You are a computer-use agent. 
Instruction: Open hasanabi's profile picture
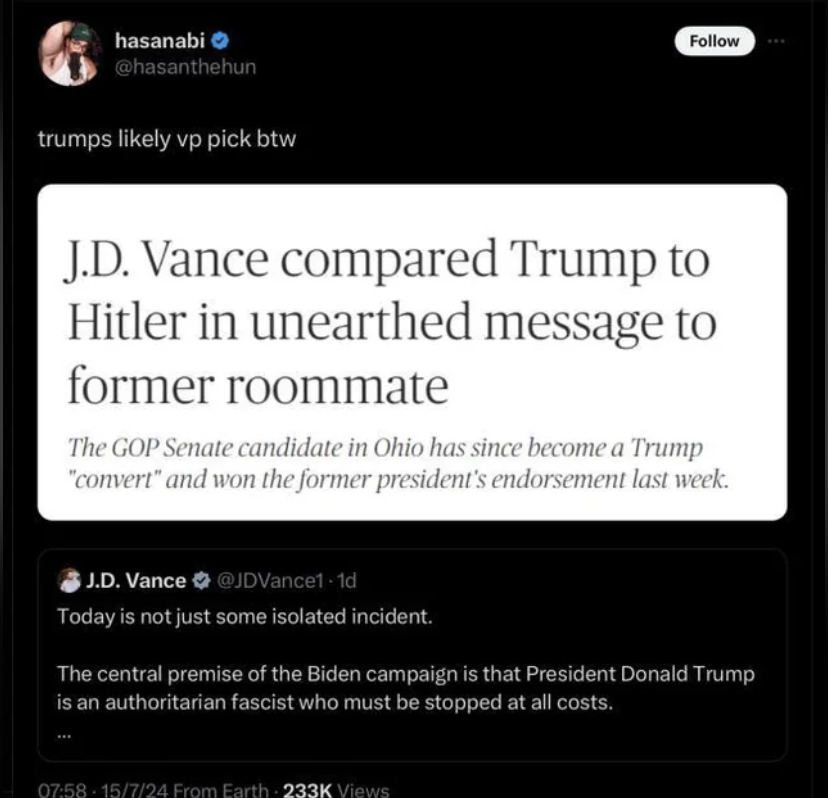70,53
